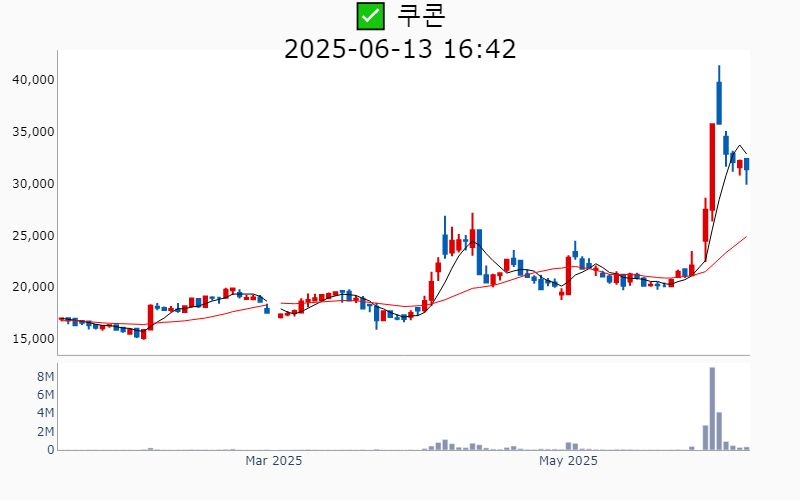Click the 0 volume axis label
The image size is (800, 500).
coord(51,450)
